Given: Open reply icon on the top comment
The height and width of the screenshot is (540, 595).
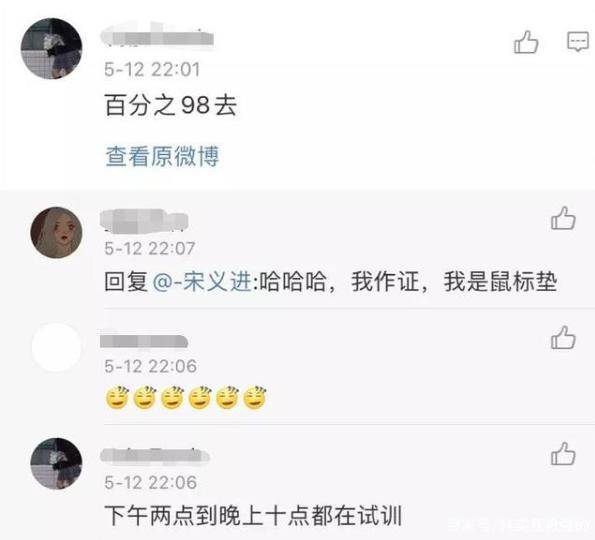Looking at the screenshot, I should tap(578, 41).
